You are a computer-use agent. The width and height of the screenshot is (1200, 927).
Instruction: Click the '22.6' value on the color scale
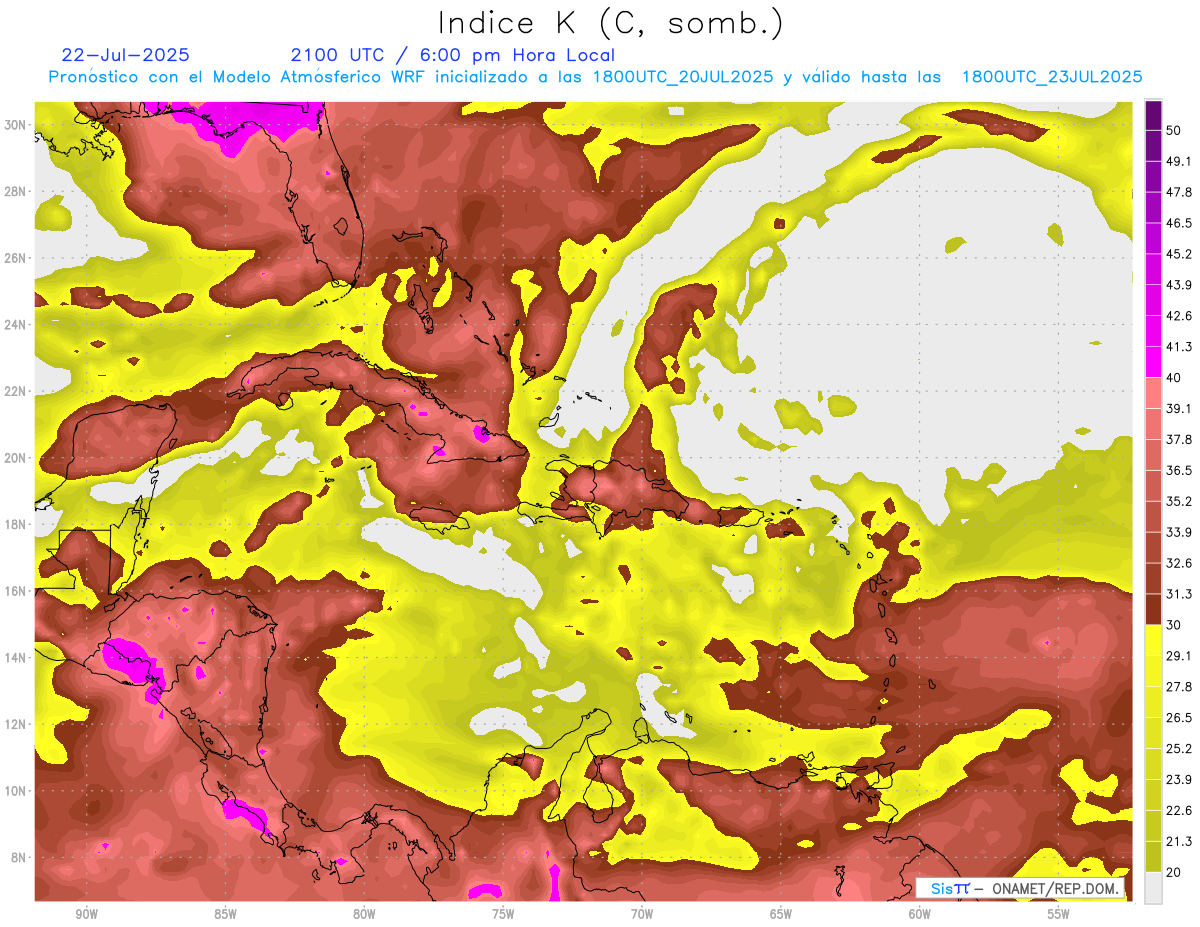pyautogui.click(x=1180, y=810)
